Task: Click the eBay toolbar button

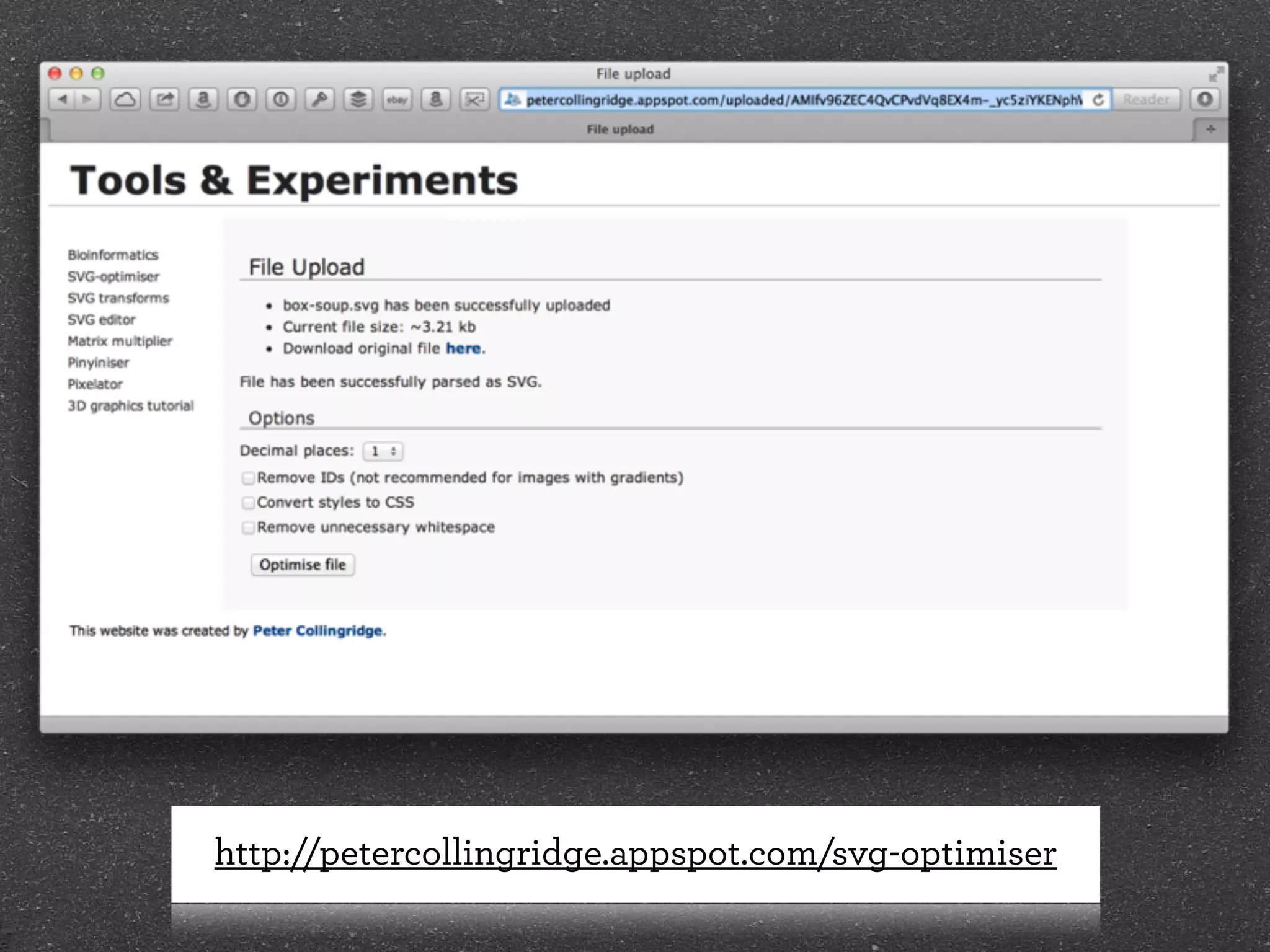Action: pos(397,99)
